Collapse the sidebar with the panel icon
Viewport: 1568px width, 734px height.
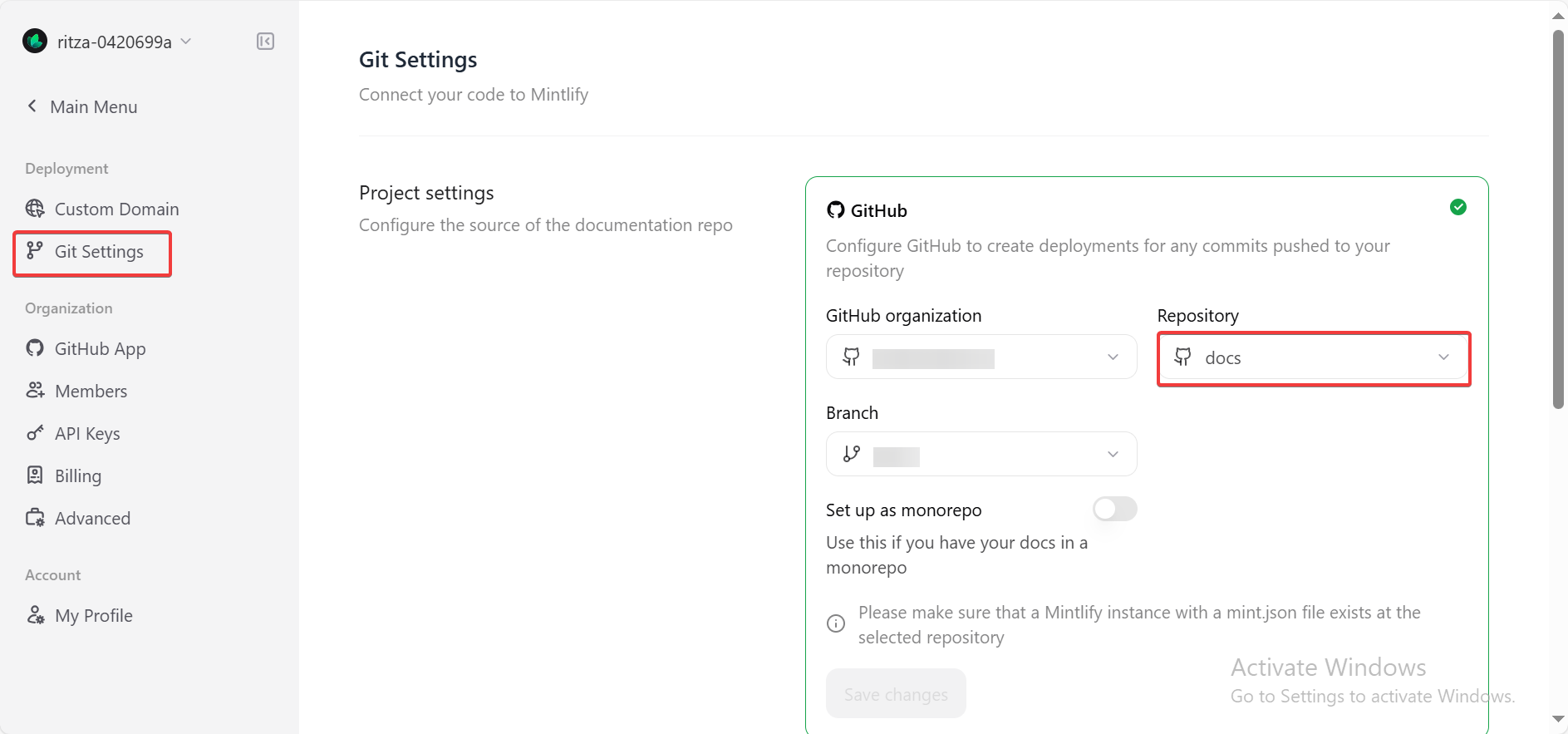pos(265,42)
